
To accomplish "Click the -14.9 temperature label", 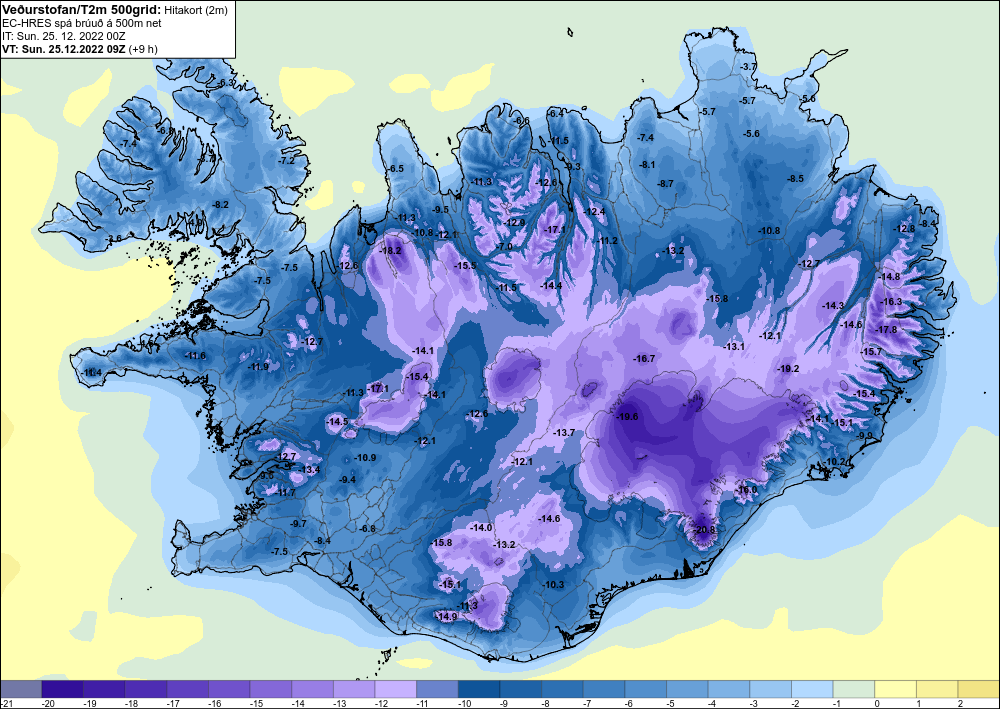I will (446, 617).
